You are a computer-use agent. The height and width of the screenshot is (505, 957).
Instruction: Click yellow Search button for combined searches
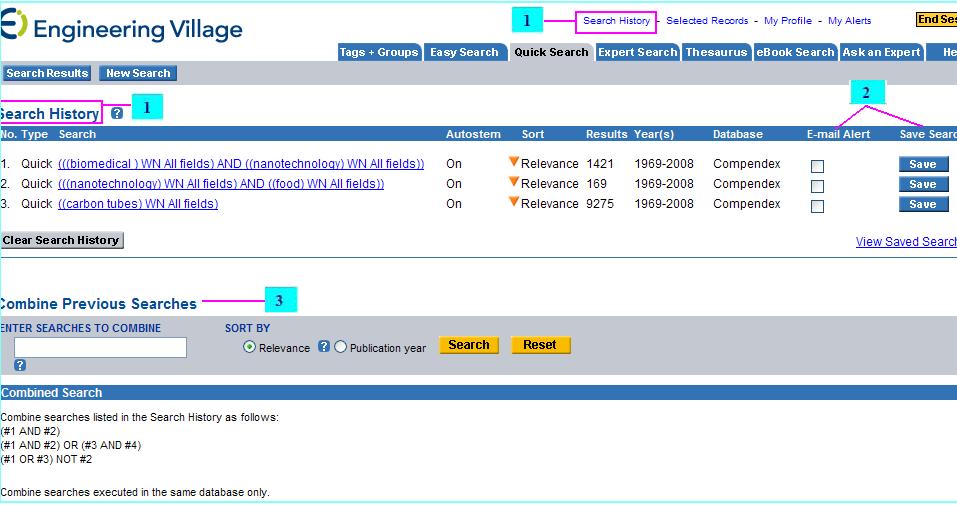(x=469, y=345)
